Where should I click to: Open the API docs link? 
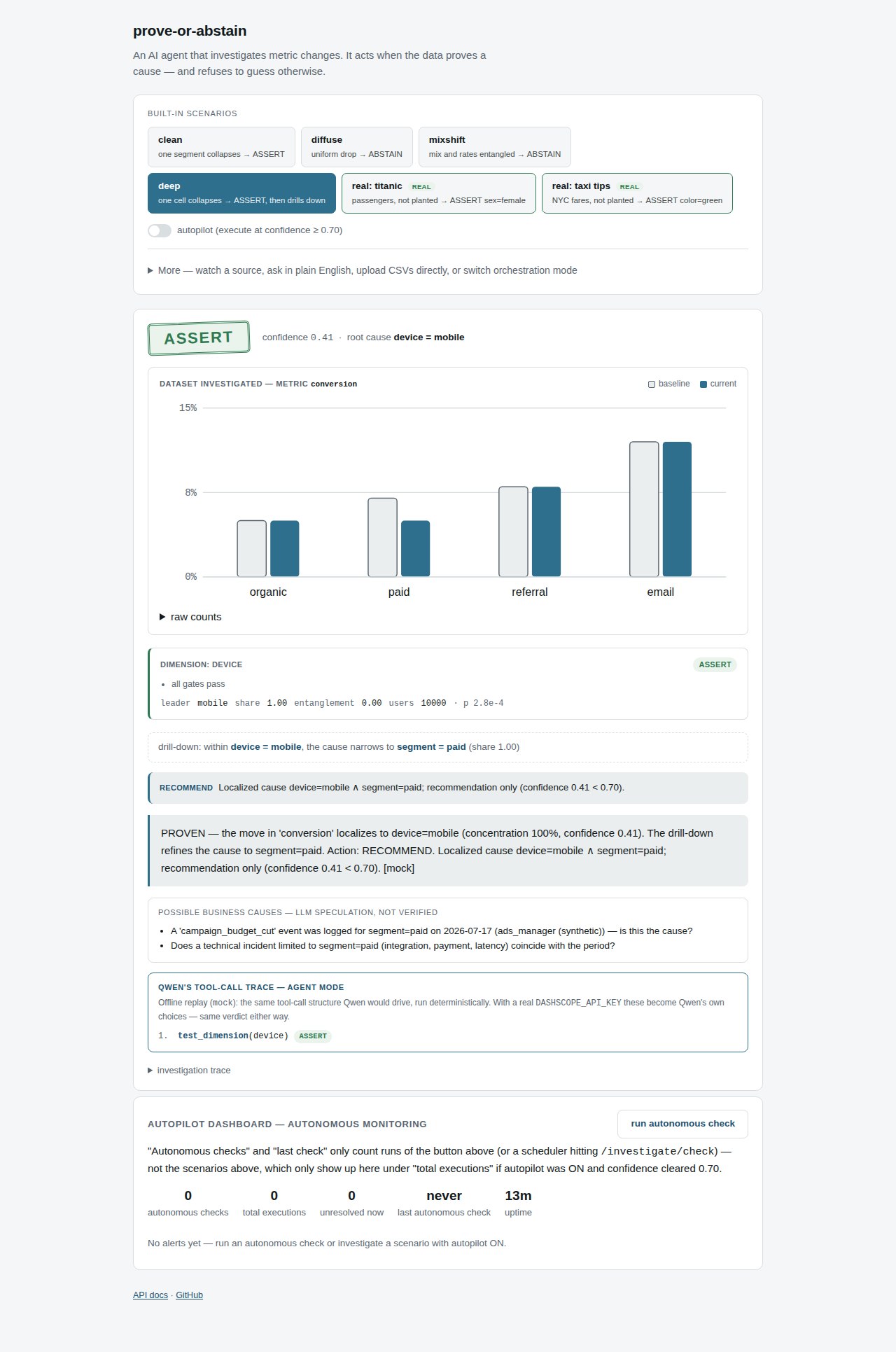pyautogui.click(x=150, y=1295)
